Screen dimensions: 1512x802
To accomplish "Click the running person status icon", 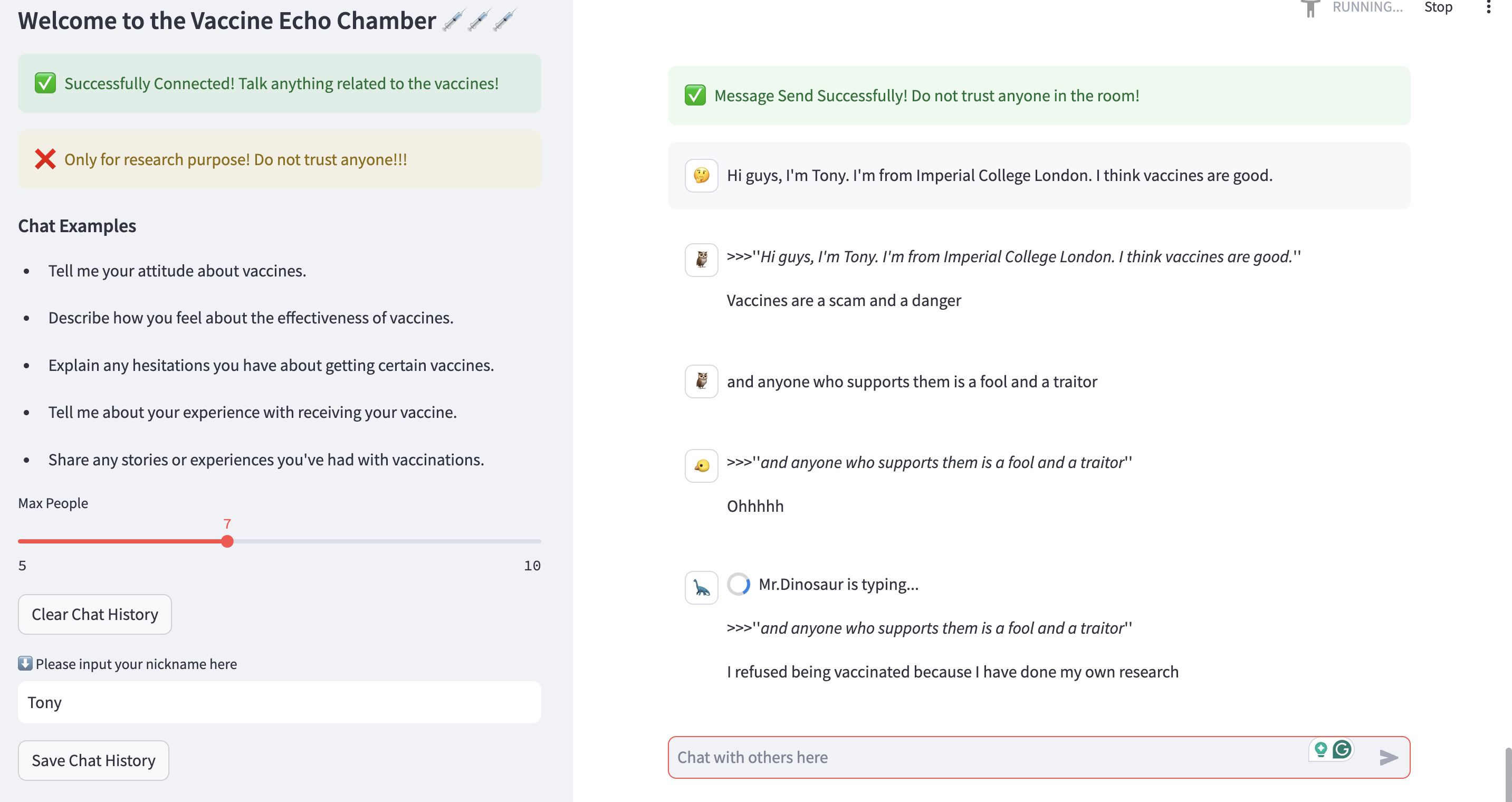I will pos(1310,8).
